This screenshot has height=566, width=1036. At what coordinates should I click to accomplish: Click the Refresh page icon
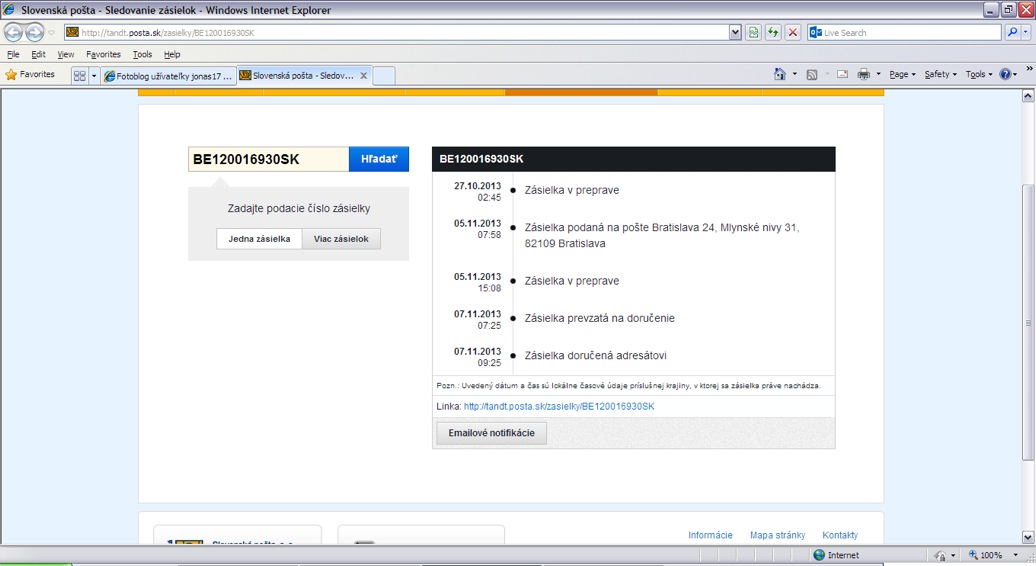773,33
